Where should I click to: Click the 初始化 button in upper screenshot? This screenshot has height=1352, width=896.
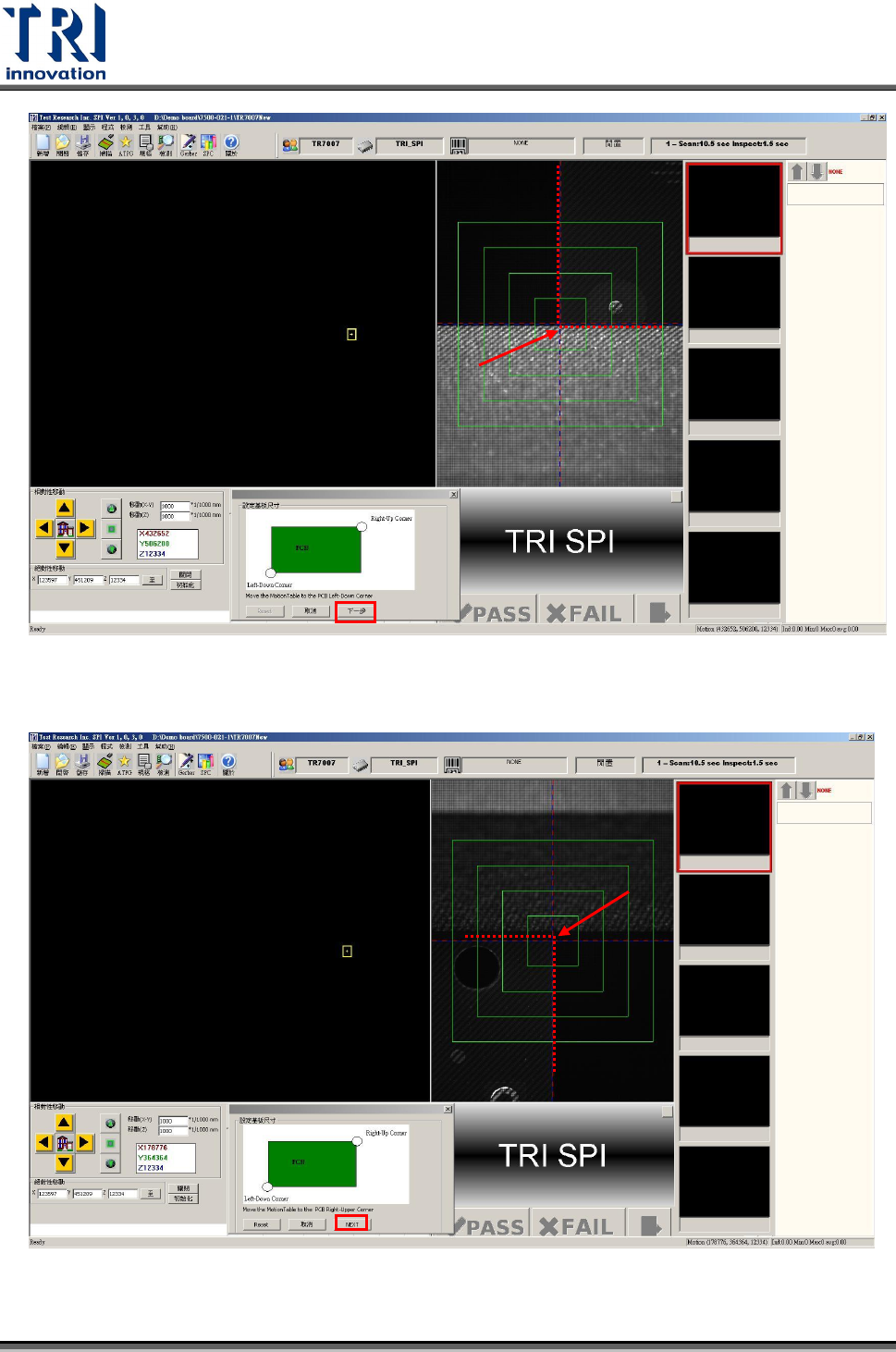pyautogui.click(x=185, y=585)
